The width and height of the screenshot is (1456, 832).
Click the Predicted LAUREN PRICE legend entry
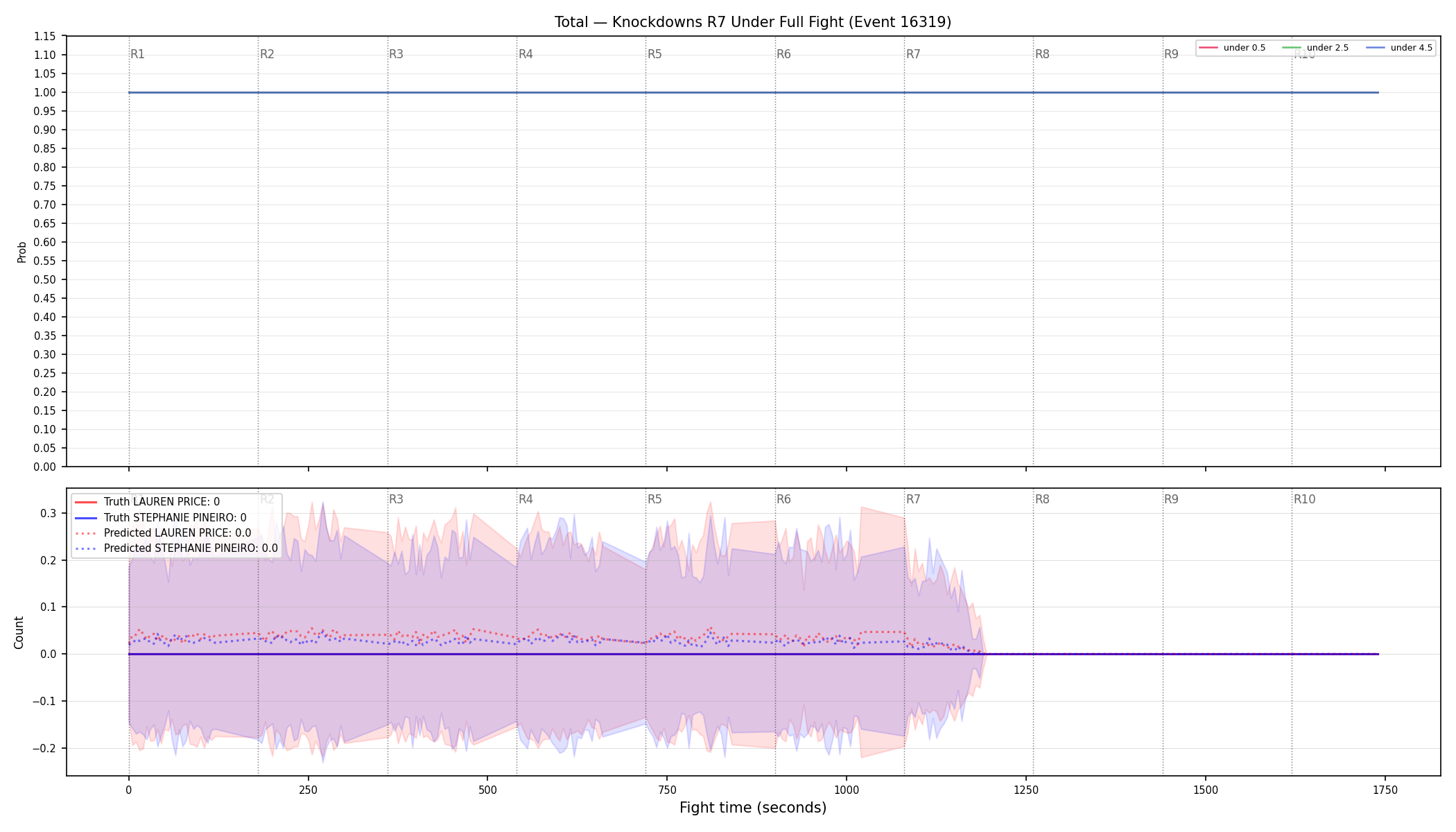tap(163, 533)
